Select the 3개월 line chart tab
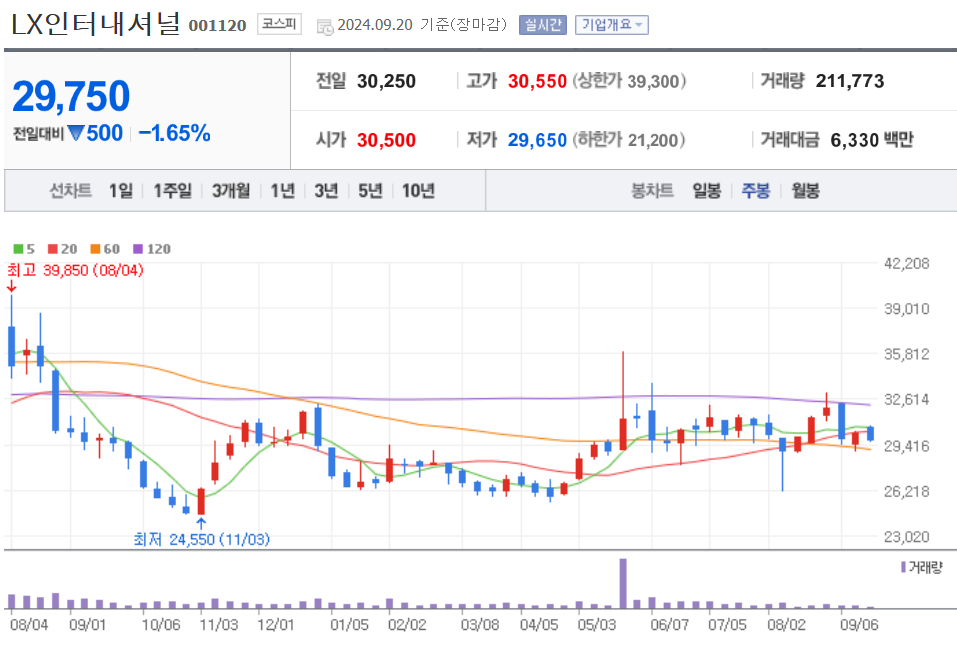This screenshot has width=957, height=654. coord(231,191)
